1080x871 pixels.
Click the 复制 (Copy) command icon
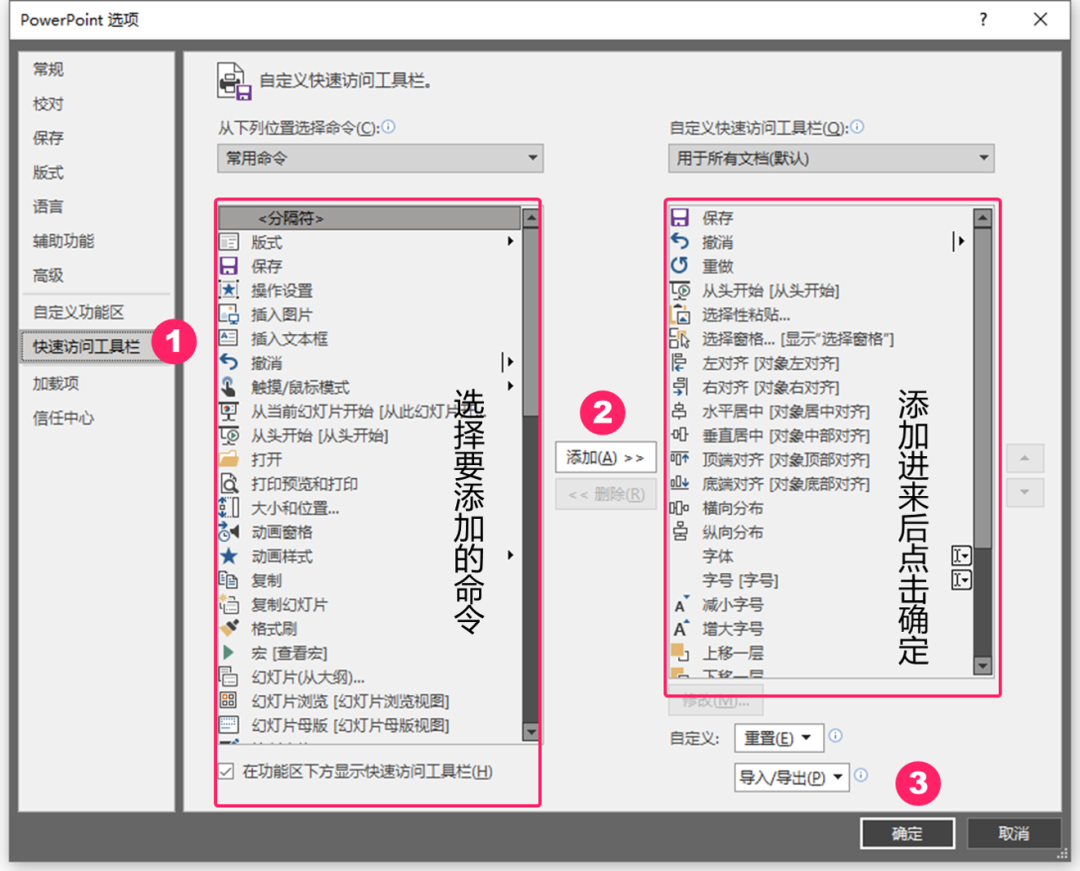[228, 578]
